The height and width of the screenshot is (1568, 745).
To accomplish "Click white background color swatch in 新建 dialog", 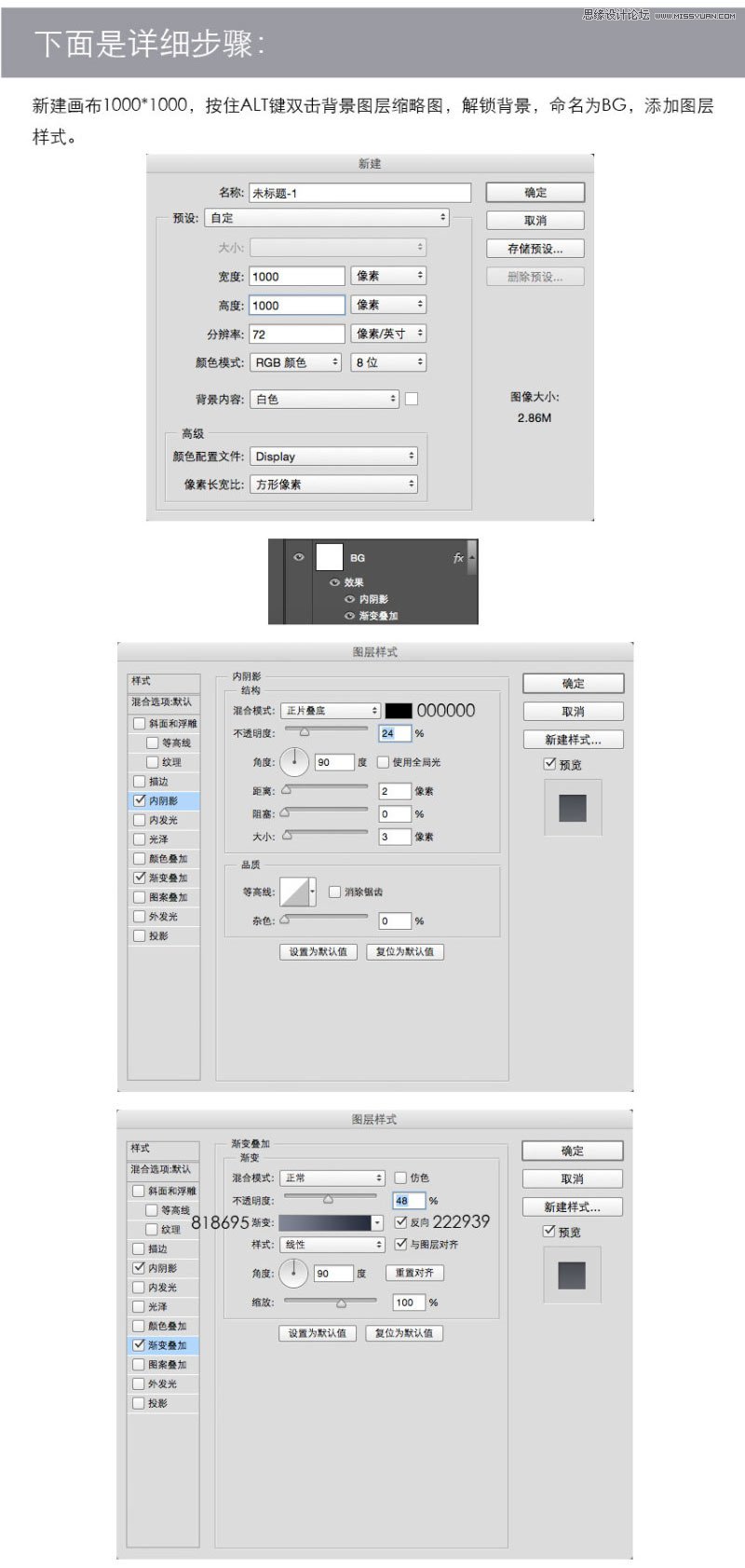I will [x=412, y=399].
